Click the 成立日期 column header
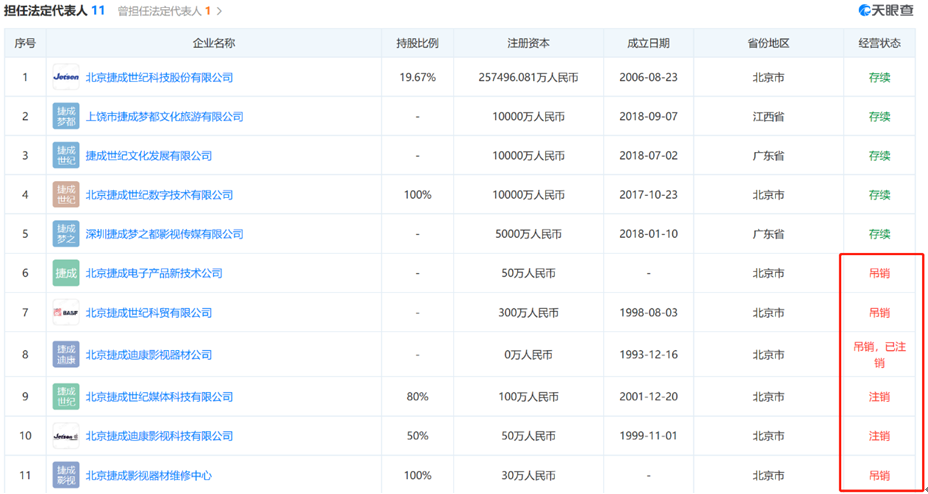Screen dimensions: 928x494 (649, 43)
